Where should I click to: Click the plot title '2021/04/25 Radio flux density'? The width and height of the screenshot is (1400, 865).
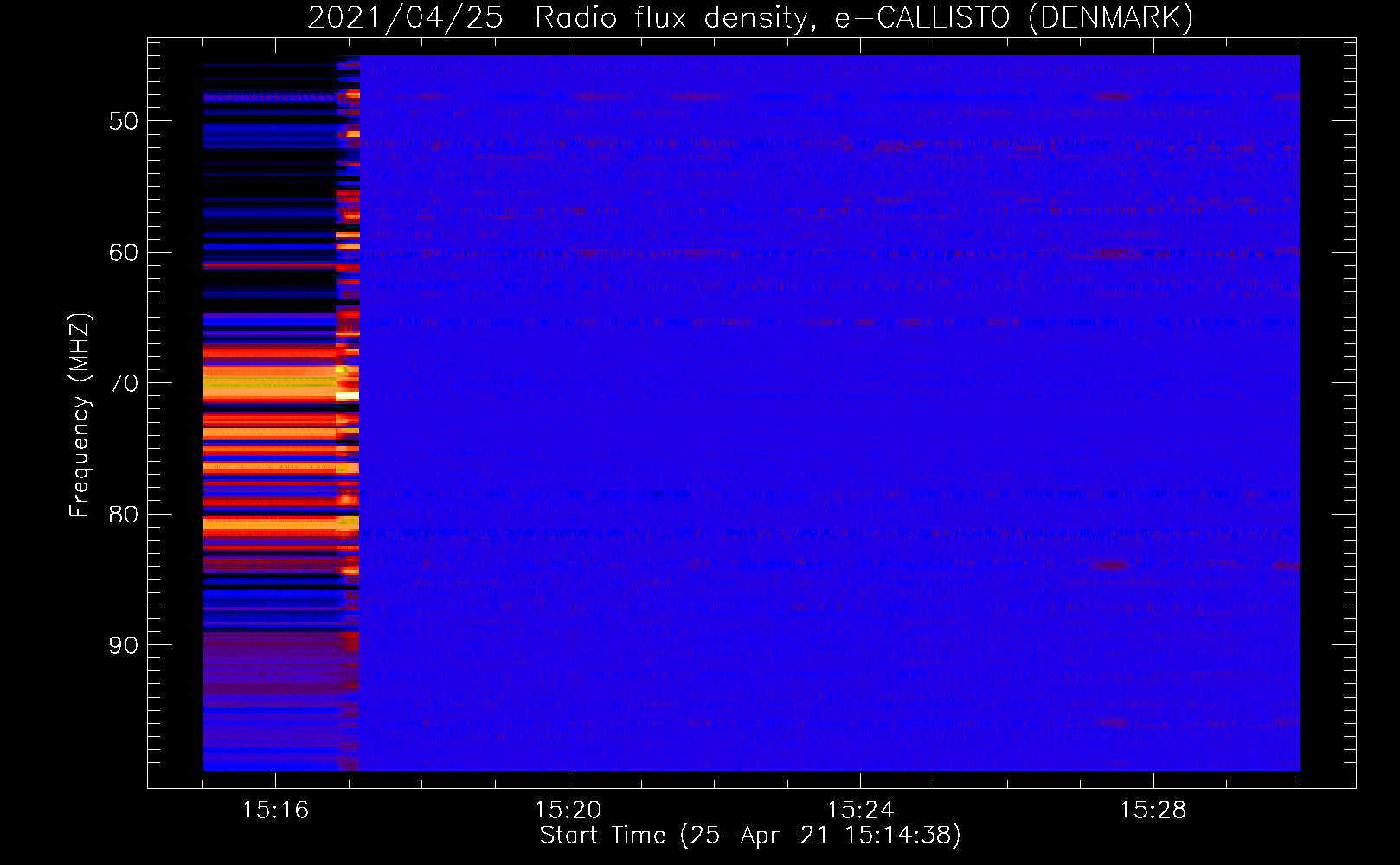tap(559, 17)
